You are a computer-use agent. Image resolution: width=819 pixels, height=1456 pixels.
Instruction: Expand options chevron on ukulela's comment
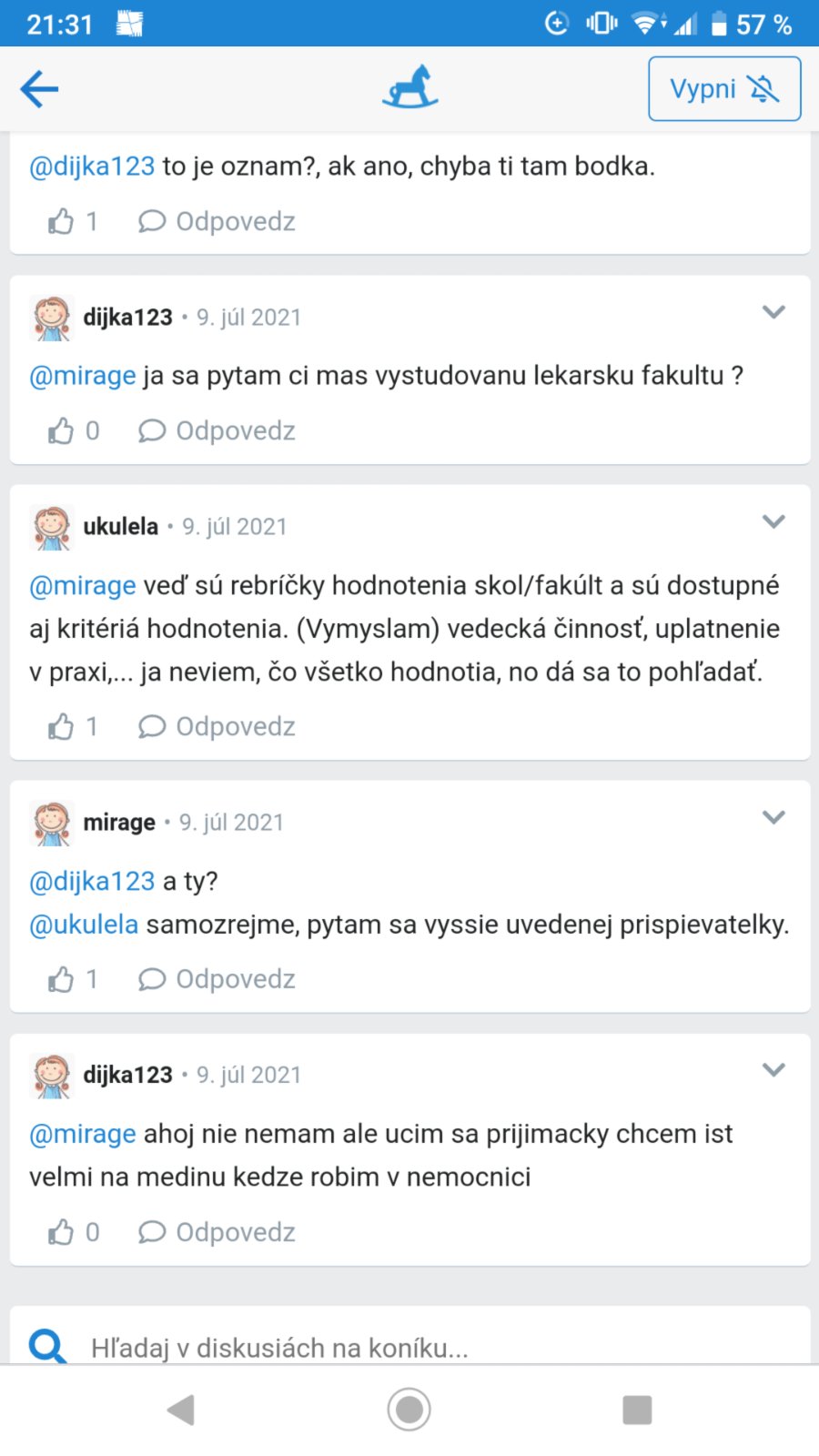773,521
